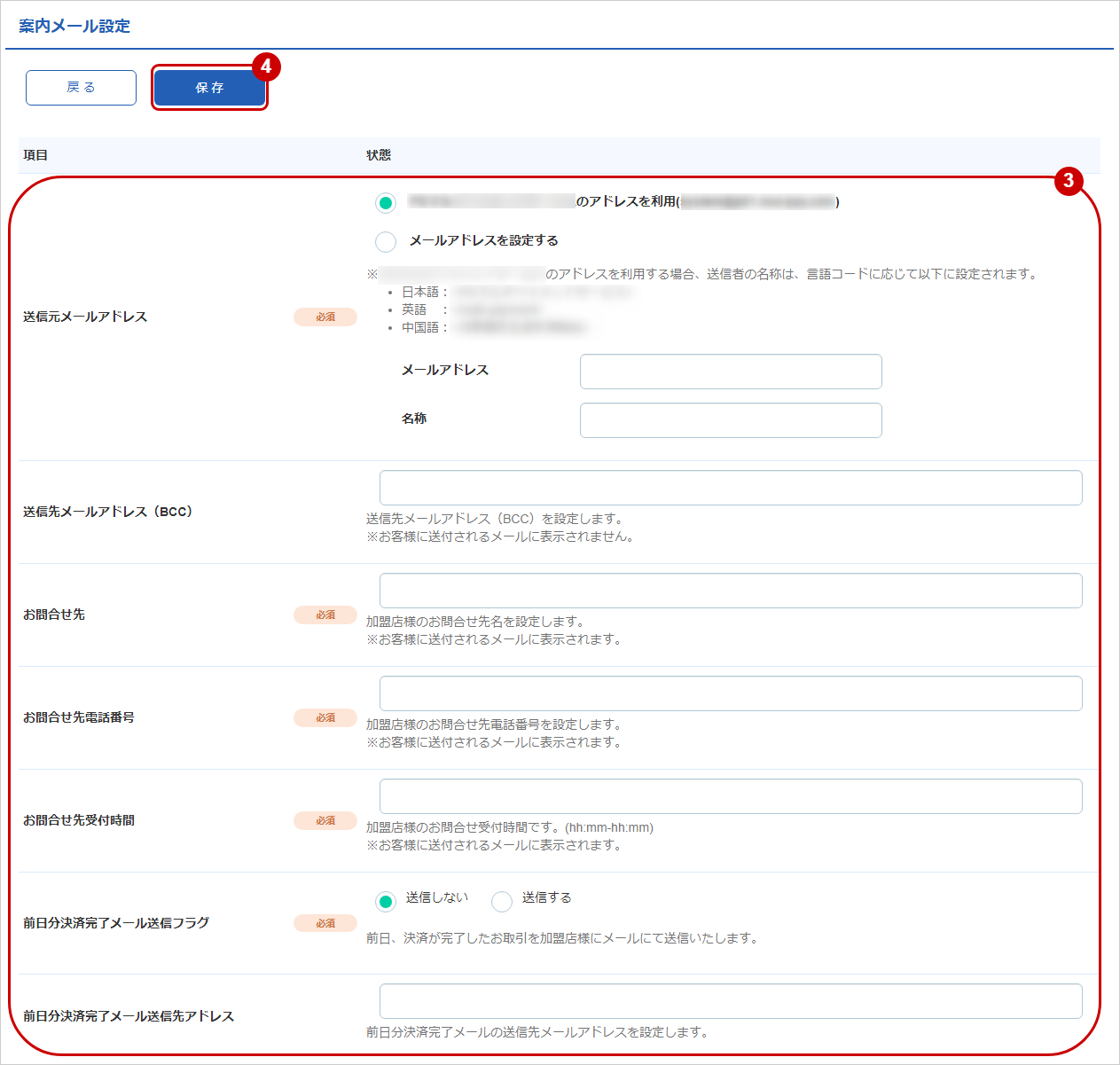Click the 前日分決済完了メール送信先アドレス input field
This screenshot has width=1120, height=1065.
(x=731, y=1001)
